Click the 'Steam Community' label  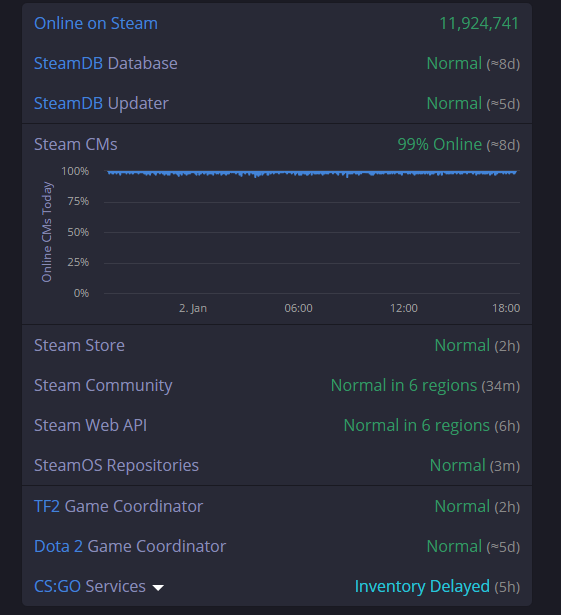103,386
